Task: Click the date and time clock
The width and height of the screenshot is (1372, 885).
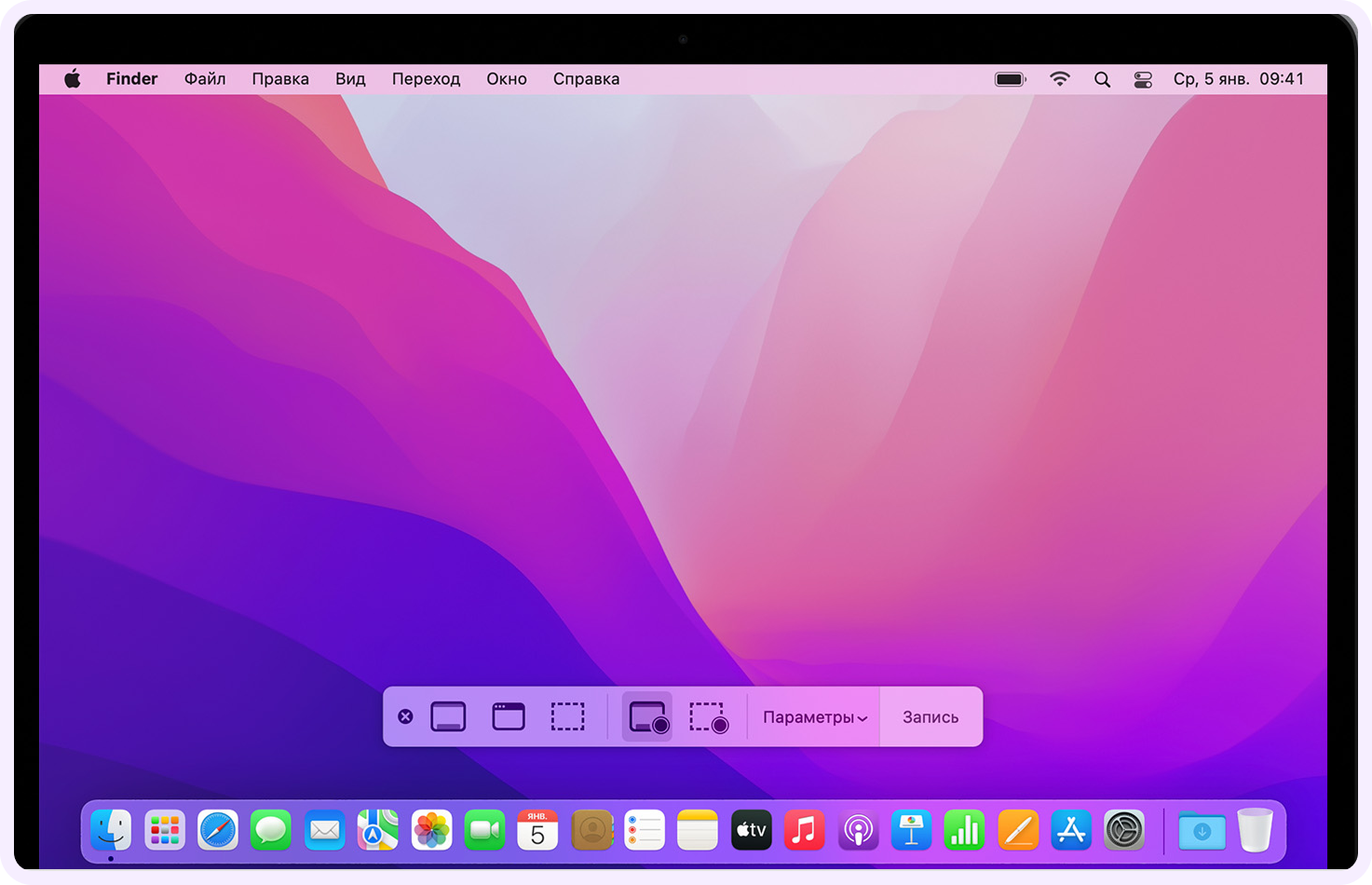Action: click(1239, 79)
